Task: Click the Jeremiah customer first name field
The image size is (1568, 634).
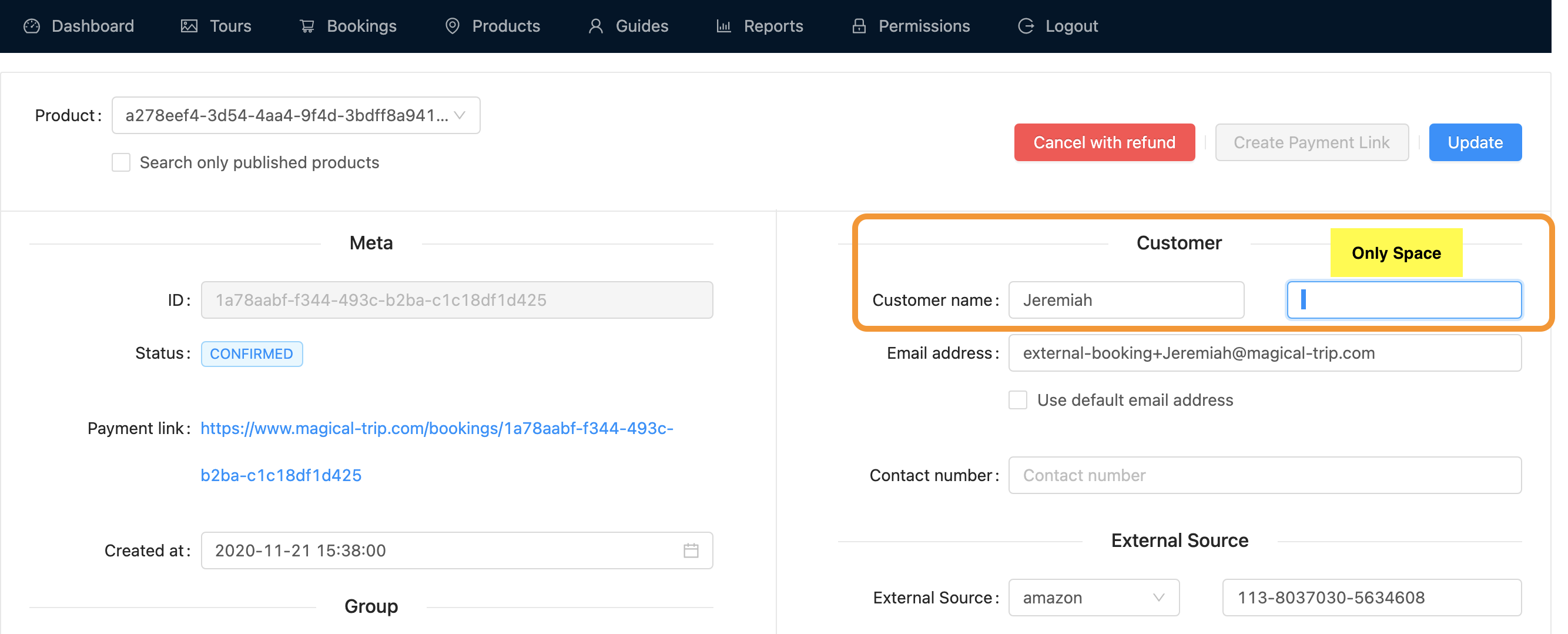Action: (1126, 301)
